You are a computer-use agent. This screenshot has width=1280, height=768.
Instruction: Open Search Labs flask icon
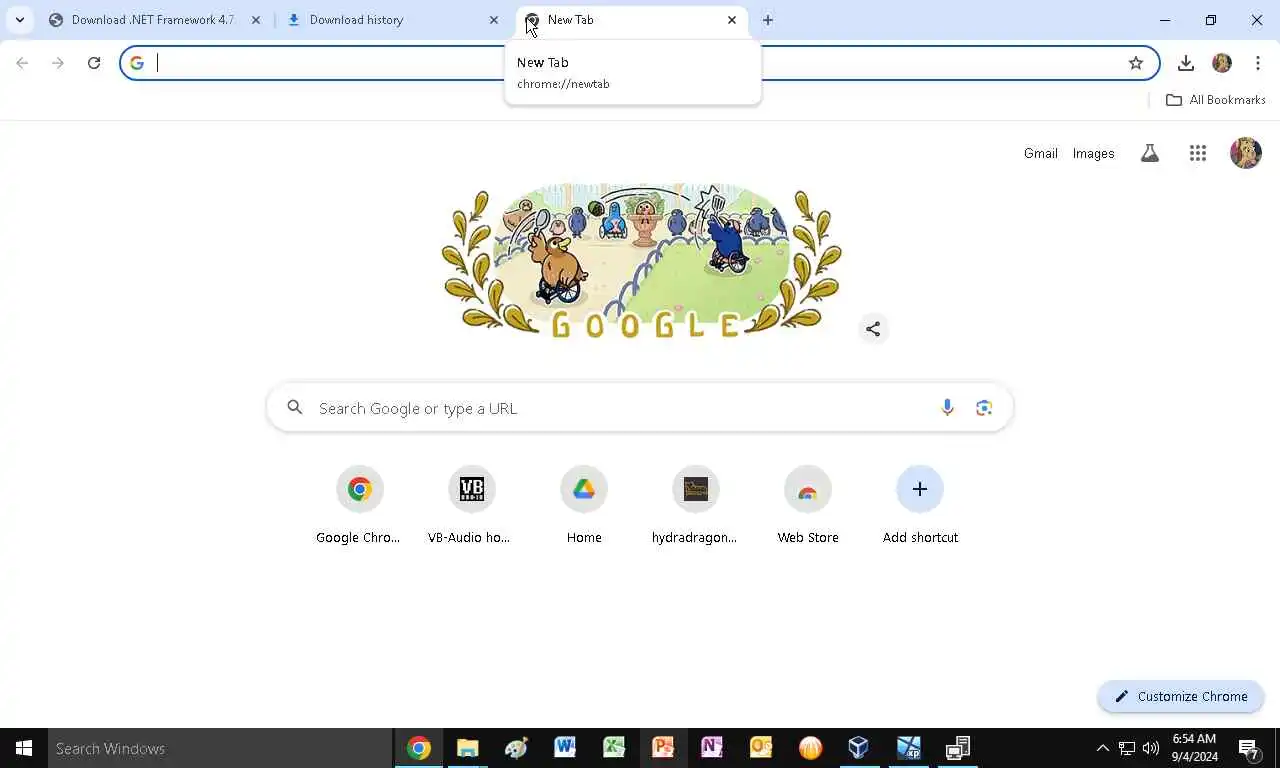[x=1150, y=153]
